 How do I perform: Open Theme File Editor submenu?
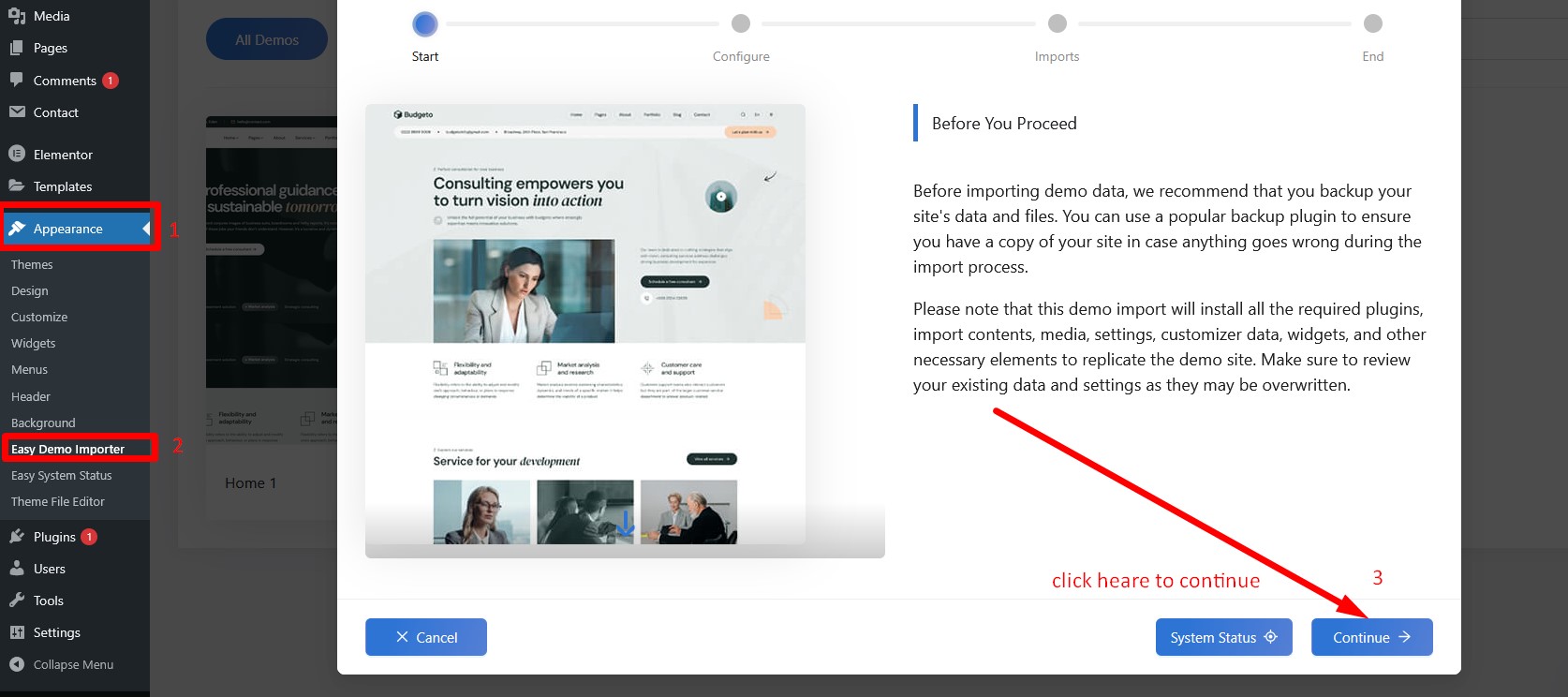58,502
